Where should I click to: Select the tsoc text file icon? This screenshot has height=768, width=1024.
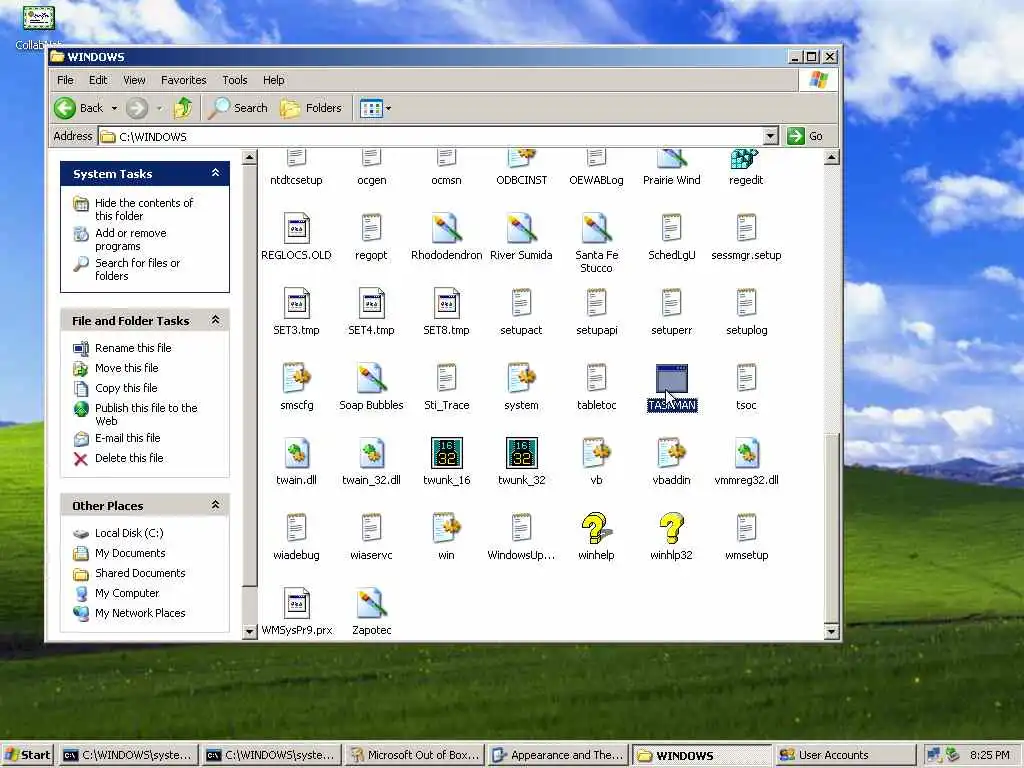pos(746,379)
